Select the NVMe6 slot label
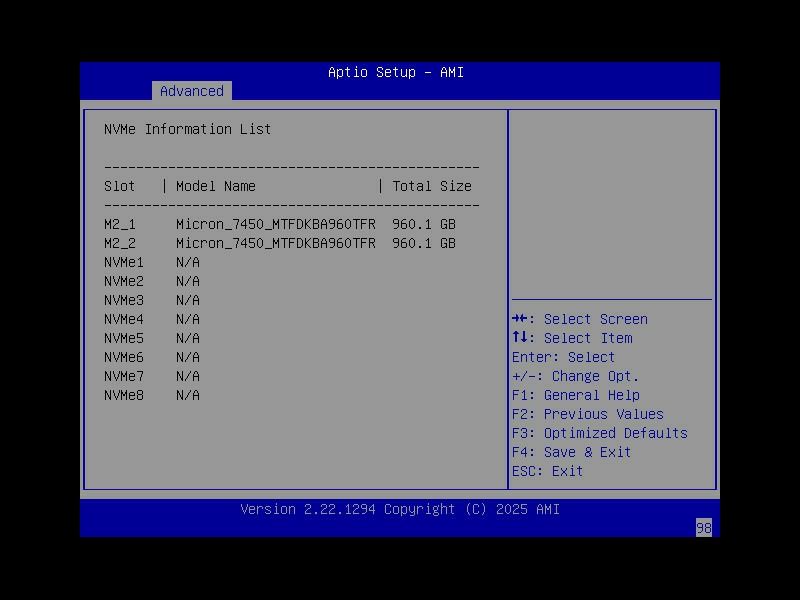 [x=124, y=357]
